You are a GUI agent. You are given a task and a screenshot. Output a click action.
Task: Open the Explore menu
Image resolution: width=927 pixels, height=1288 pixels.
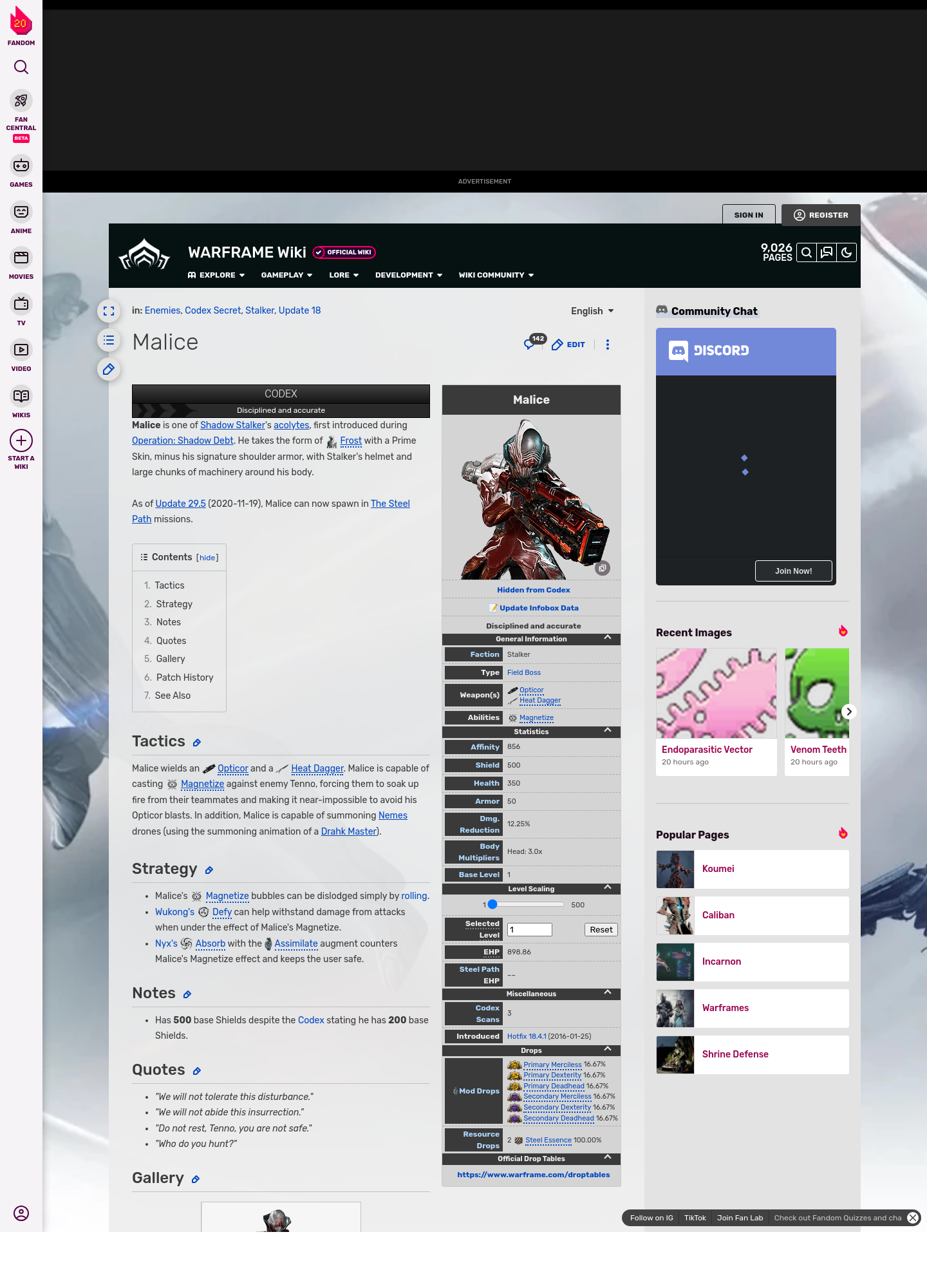[x=216, y=275]
